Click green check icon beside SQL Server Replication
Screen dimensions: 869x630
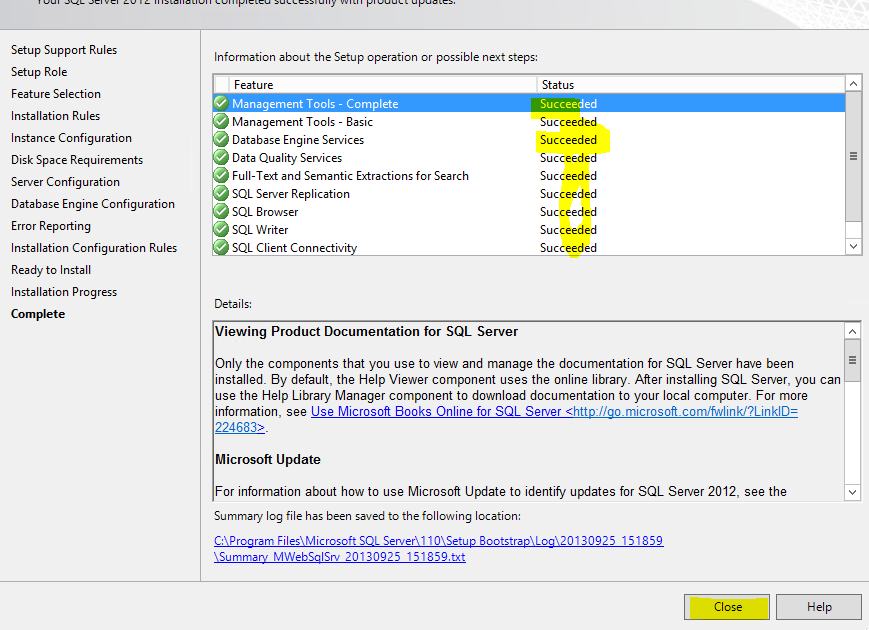(x=221, y=193)
